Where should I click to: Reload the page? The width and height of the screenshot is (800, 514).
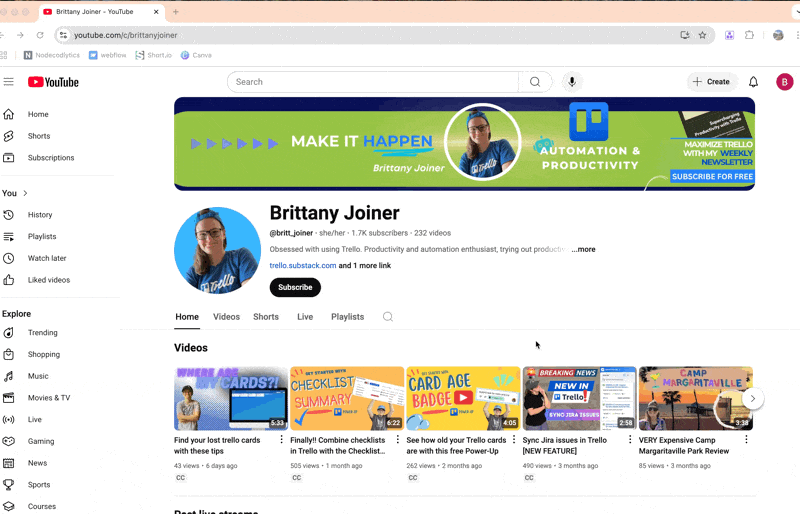40,35
